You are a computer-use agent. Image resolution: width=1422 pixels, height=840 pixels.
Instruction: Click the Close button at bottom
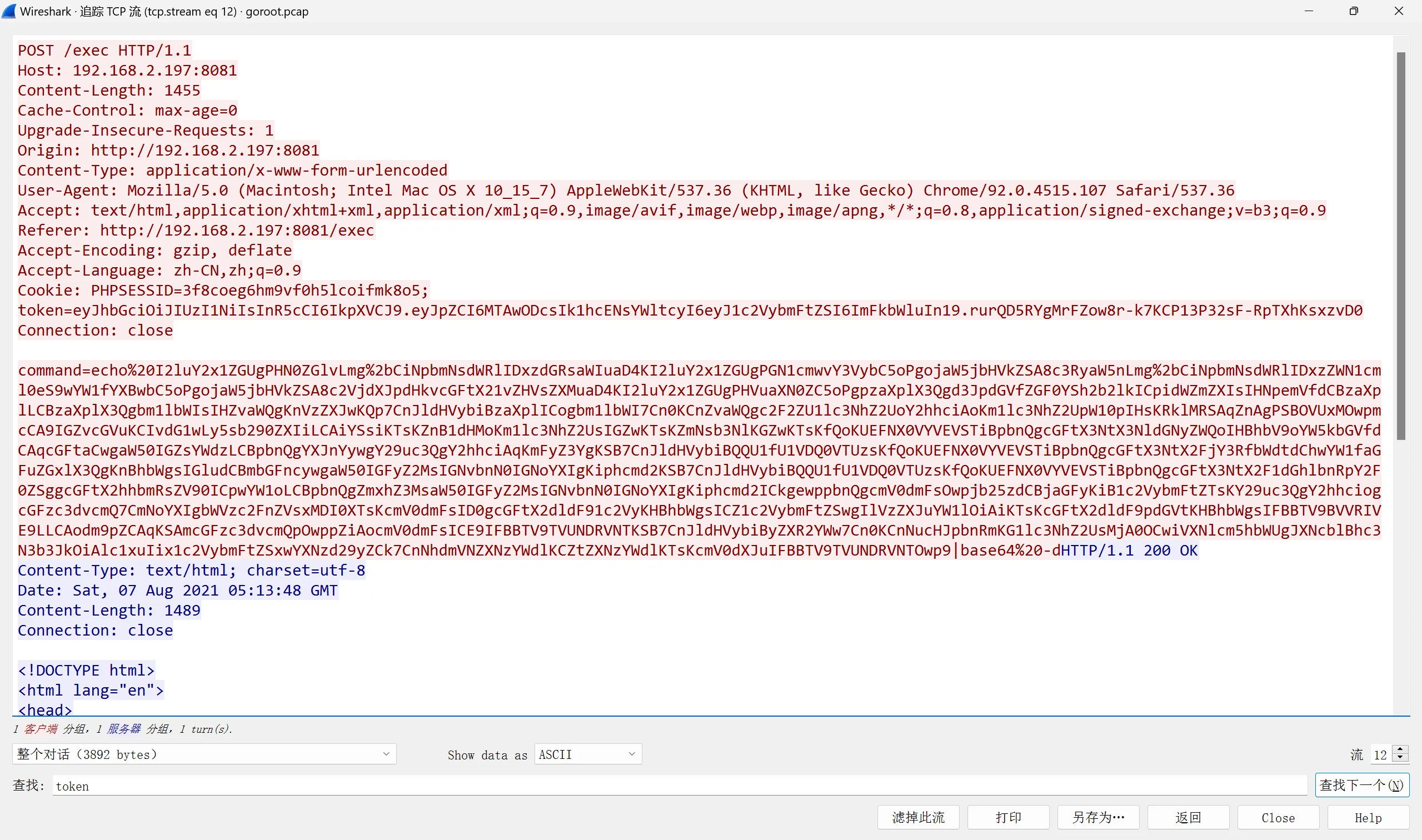pos(1278,817)
